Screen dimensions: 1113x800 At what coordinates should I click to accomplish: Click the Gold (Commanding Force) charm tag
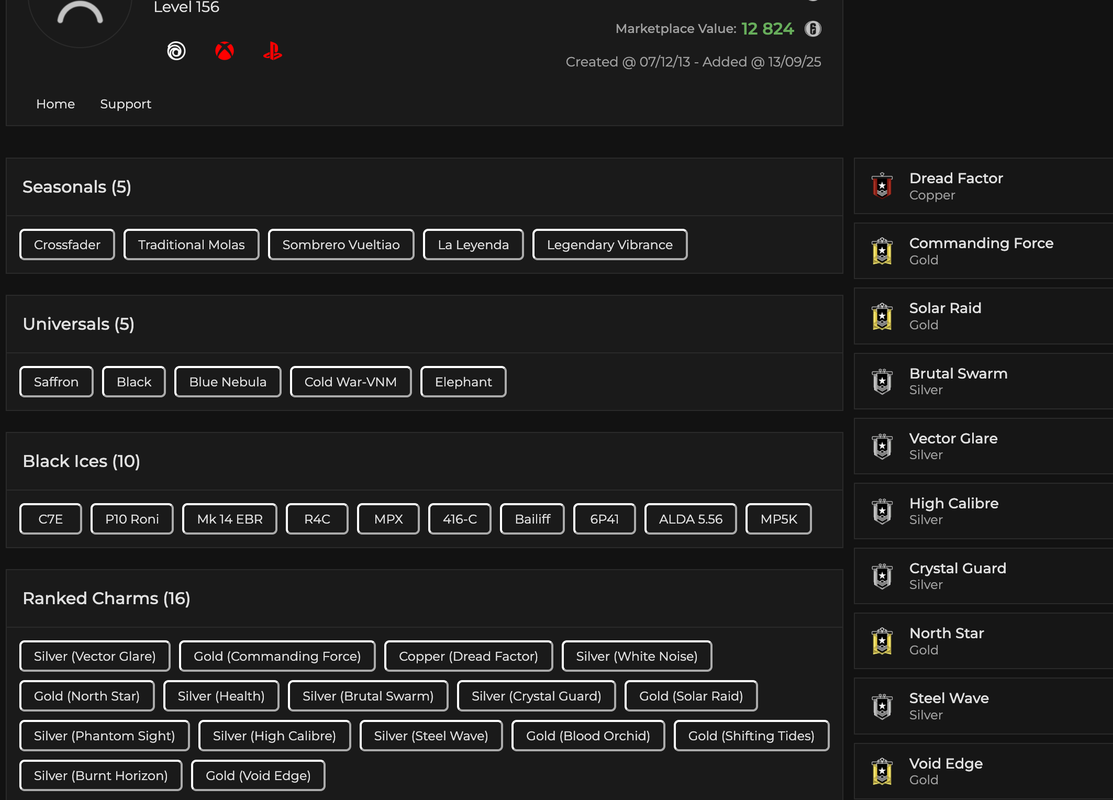tap(277, 656)
